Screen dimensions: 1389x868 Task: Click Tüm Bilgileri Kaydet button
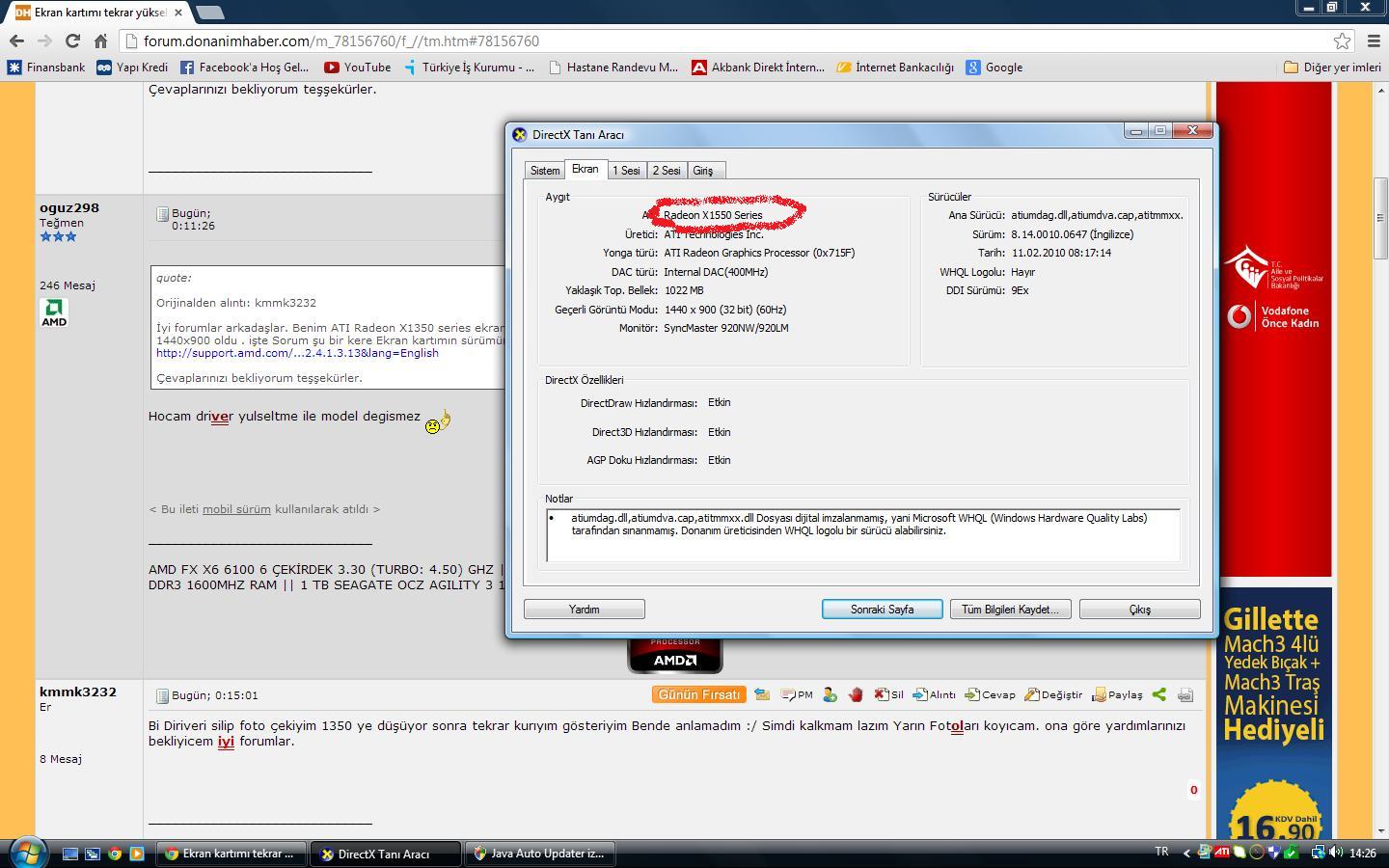[1011, 610]
